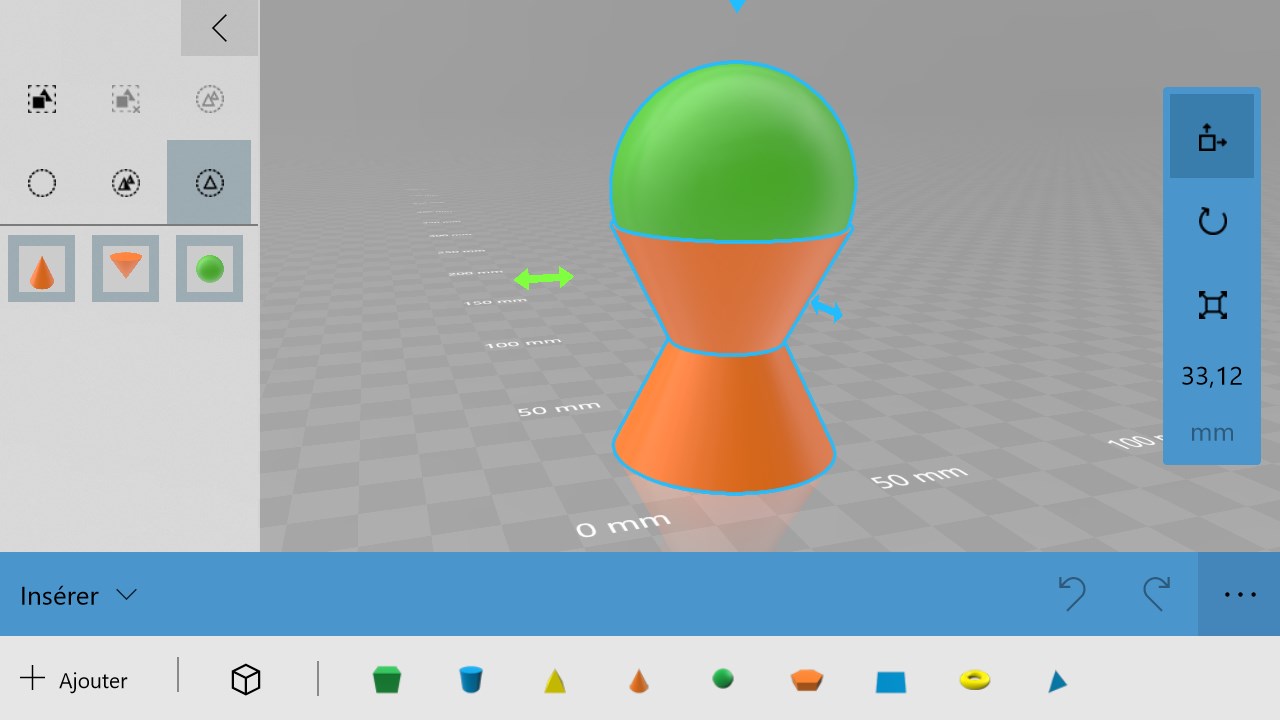Viewport: 1280px width, 720px height.
Task: Insert the blue flat wedge shape
Action: (x=891, y=681)
